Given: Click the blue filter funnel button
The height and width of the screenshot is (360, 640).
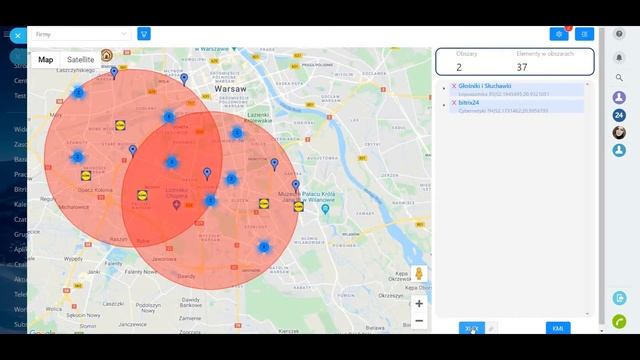Looking at the screenshot, I should [144, 34].
